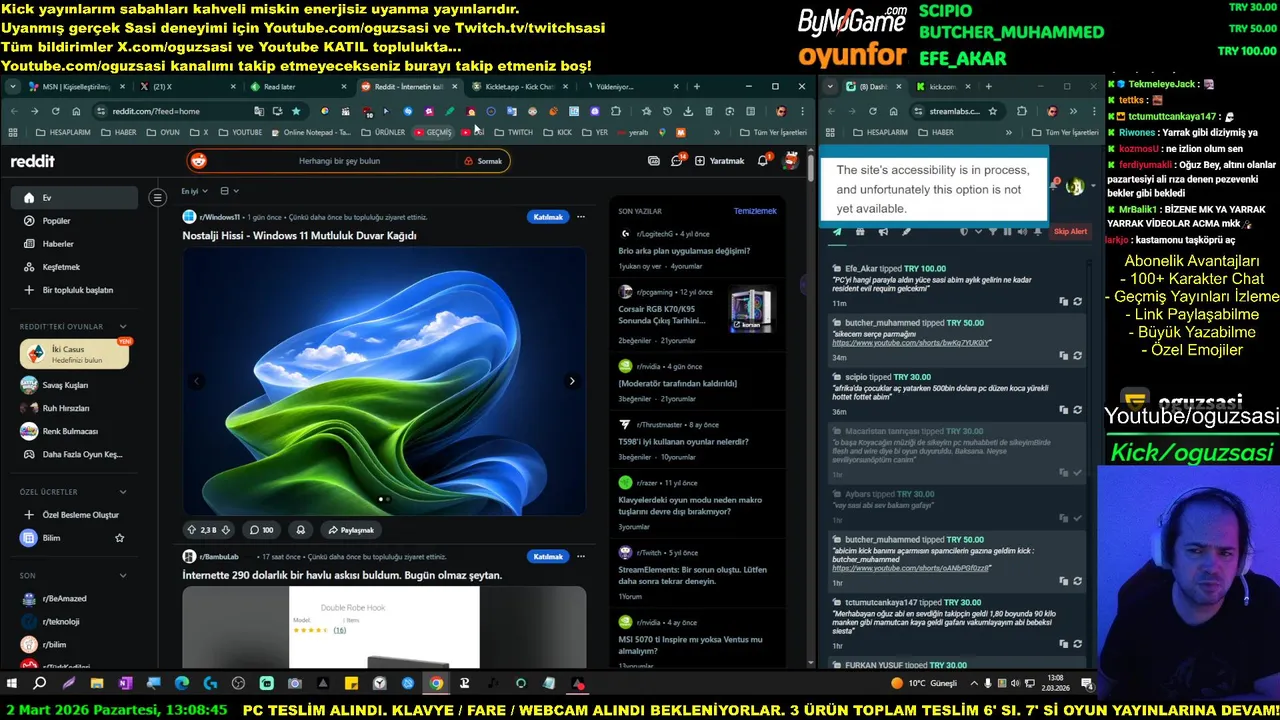Open comments on Windows 11 wallpaper post
This screenshot has height=720, width=1280.
(x=261, y=530)
